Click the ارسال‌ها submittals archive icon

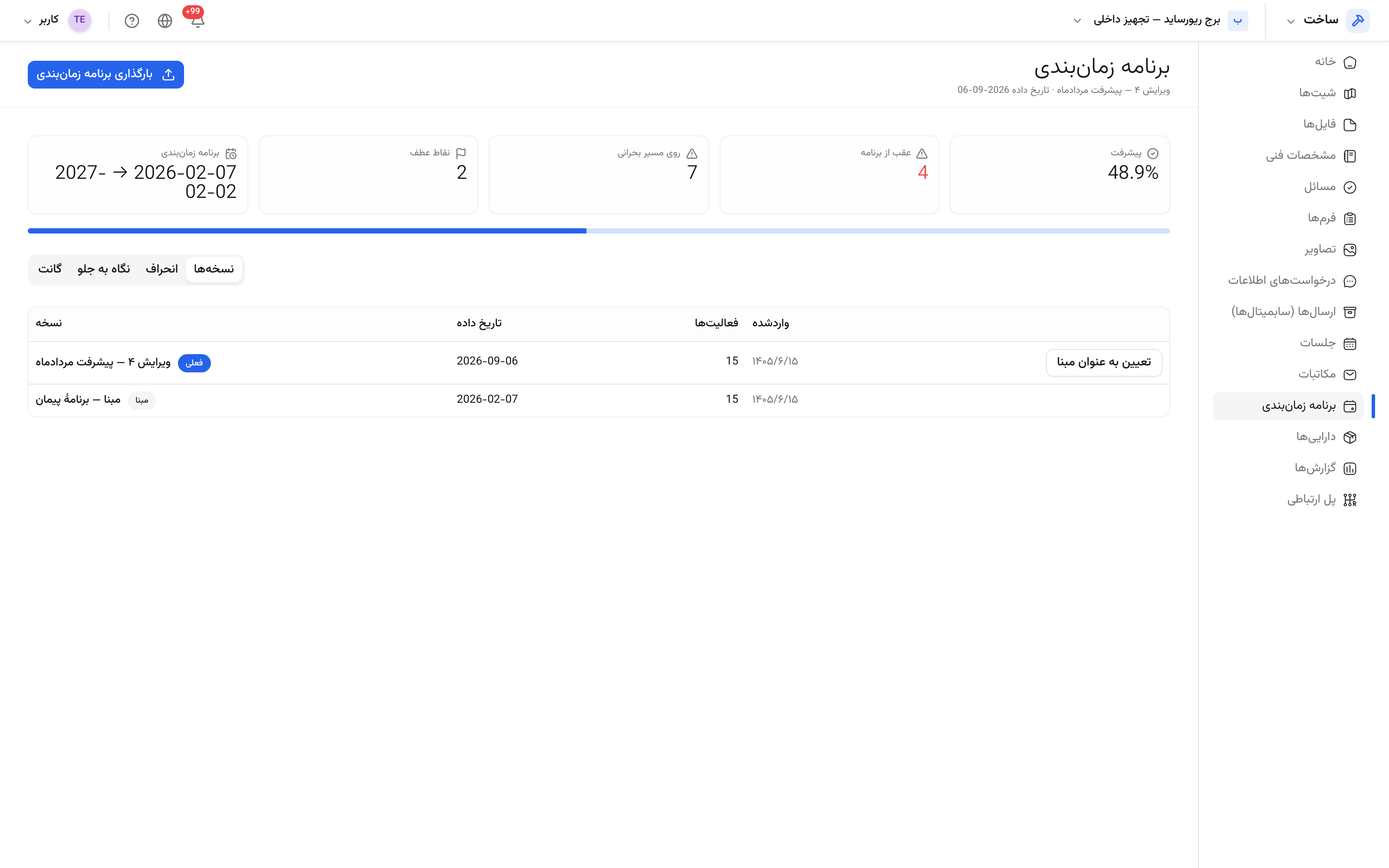click(x=1350, y=312)
